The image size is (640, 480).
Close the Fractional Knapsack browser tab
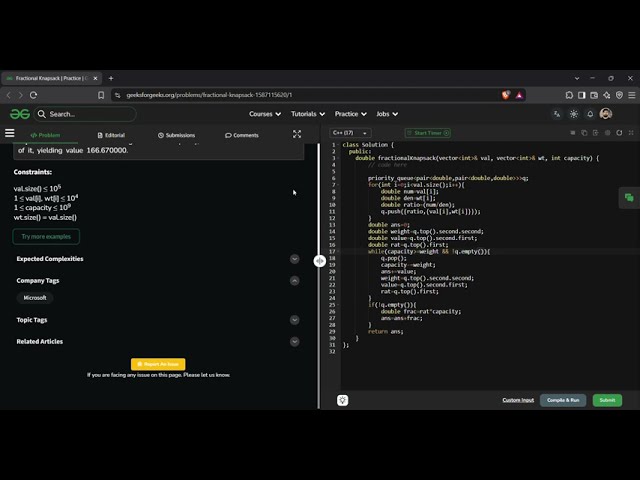coord(96,78)
